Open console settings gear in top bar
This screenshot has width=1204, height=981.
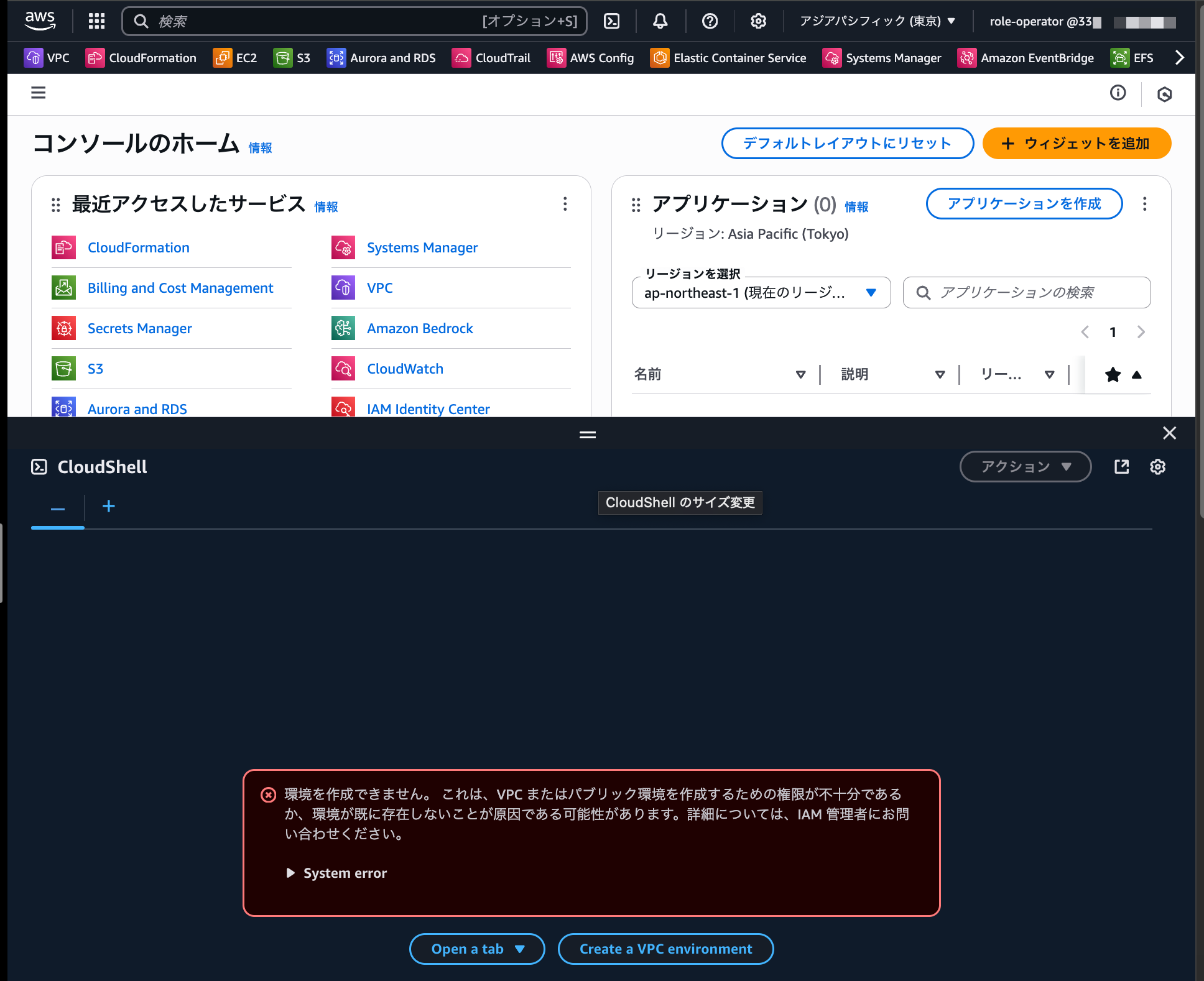(x=758, y=21)
